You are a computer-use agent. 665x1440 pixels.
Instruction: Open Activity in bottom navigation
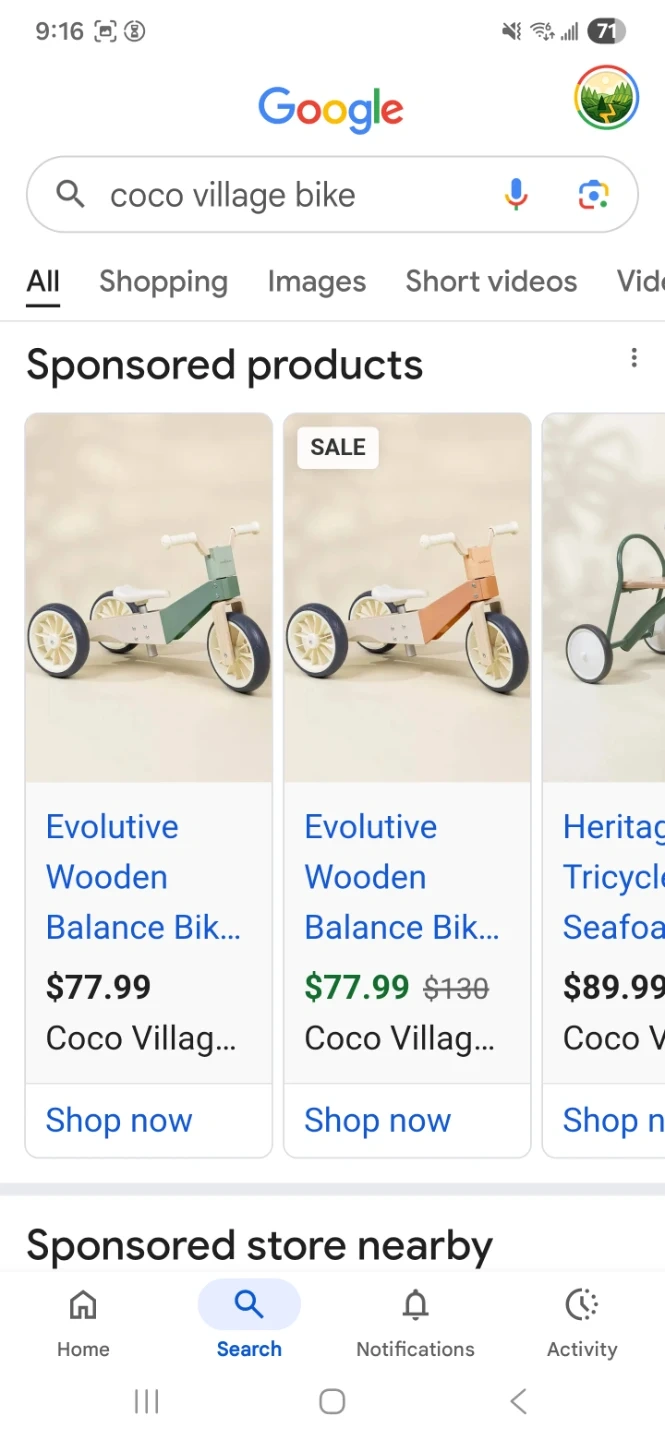pyautogui.click(x=582, y=1322)
